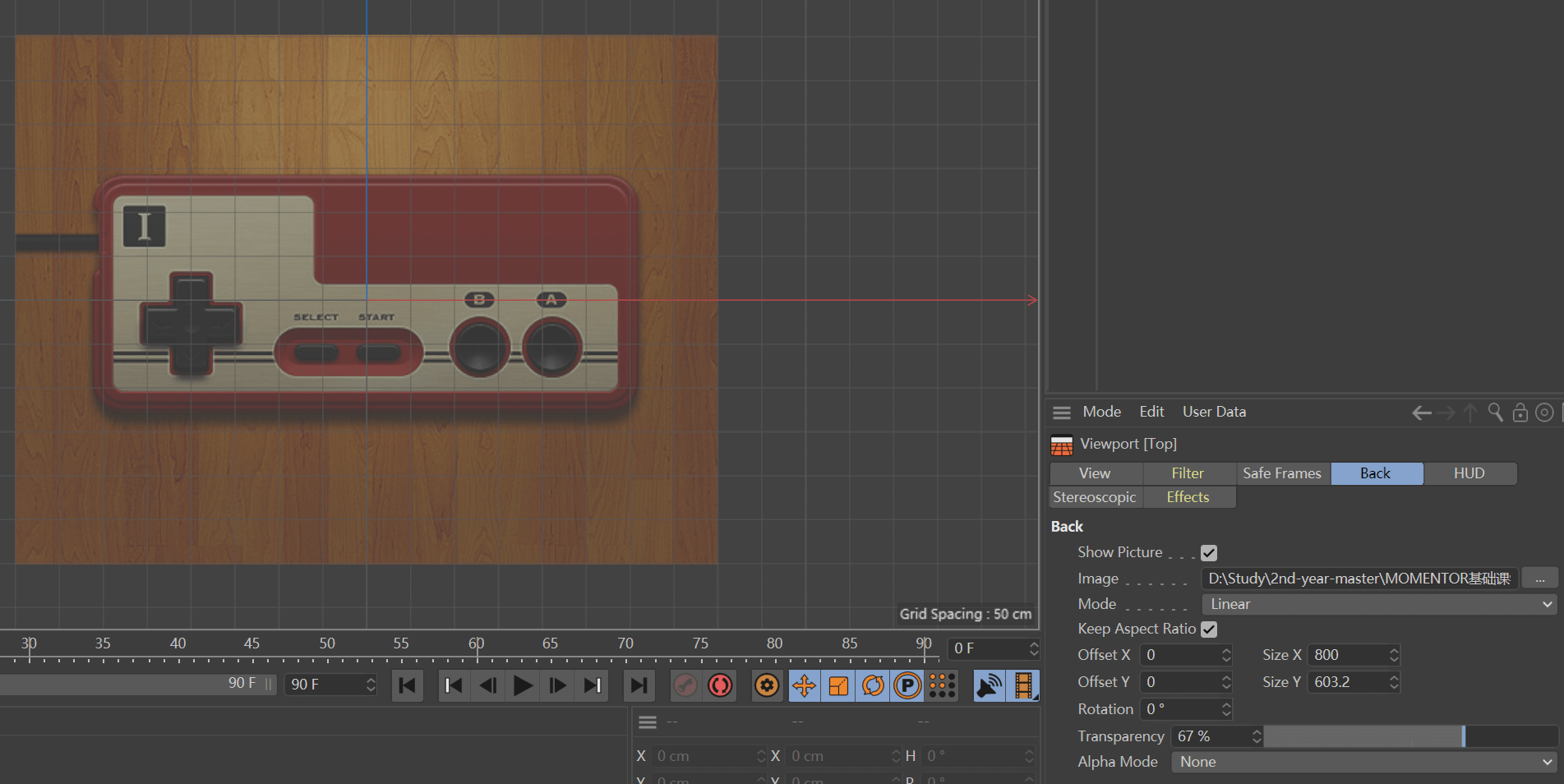Open the User Data menu
1564x784 pixels.
click(x=1214, y=412)
